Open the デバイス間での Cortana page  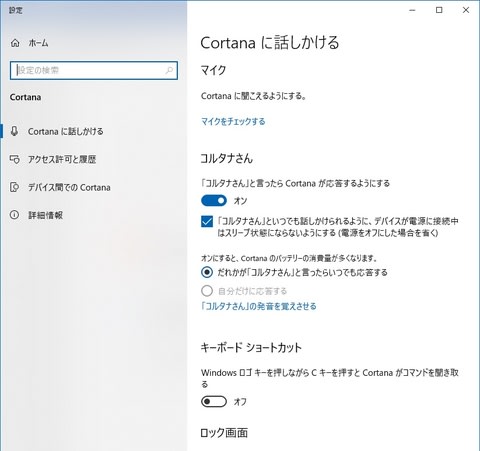click(x=69, y=187)
